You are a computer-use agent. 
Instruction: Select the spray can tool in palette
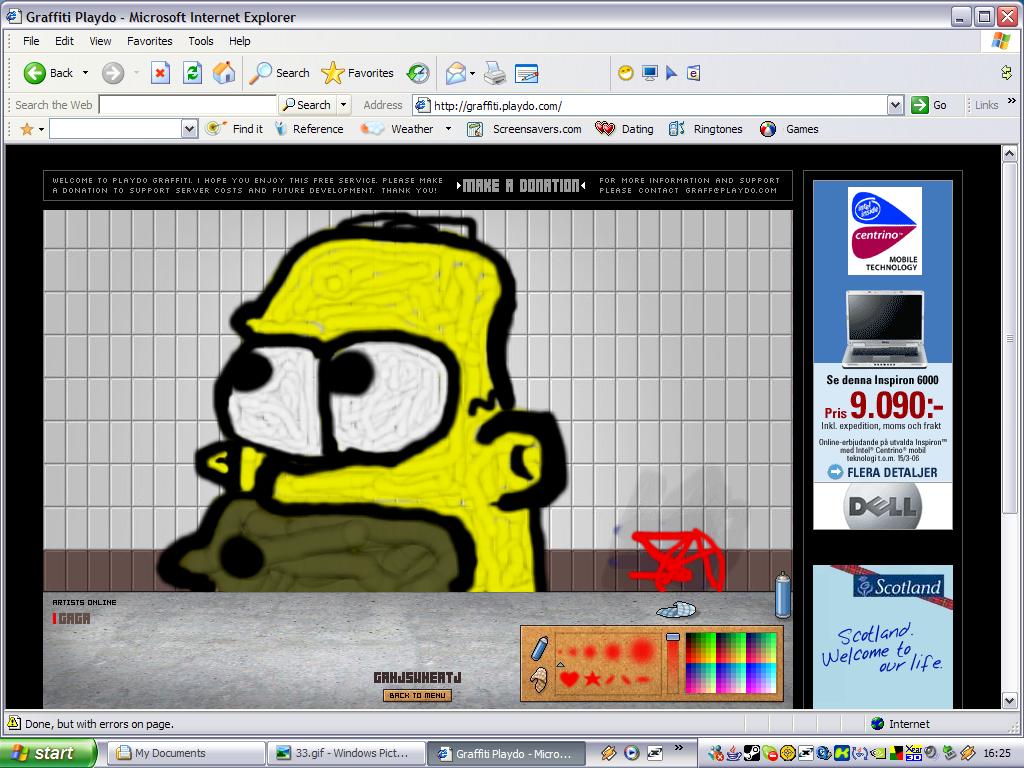coord(539,648)
